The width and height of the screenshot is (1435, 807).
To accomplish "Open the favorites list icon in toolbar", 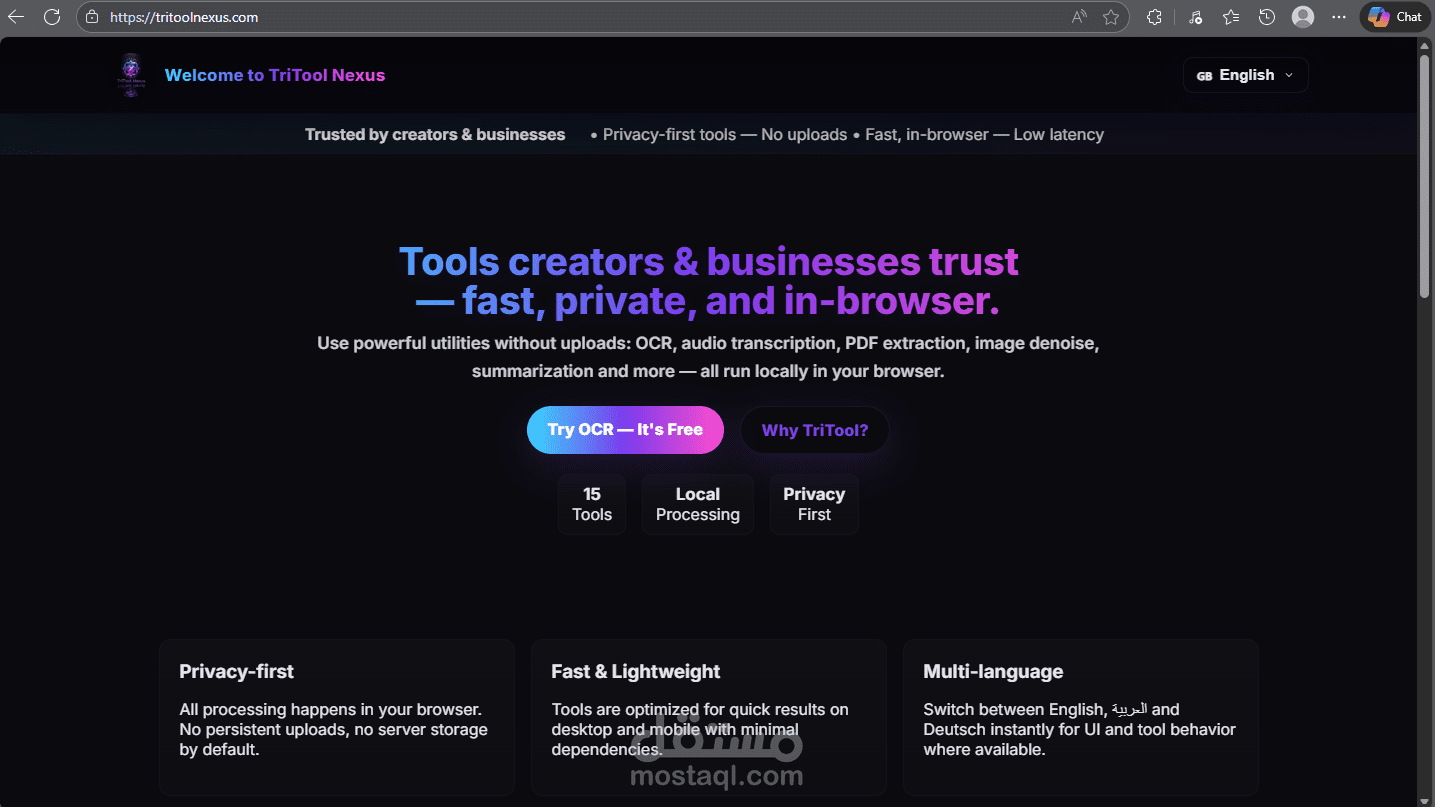I will [1231, 17].
